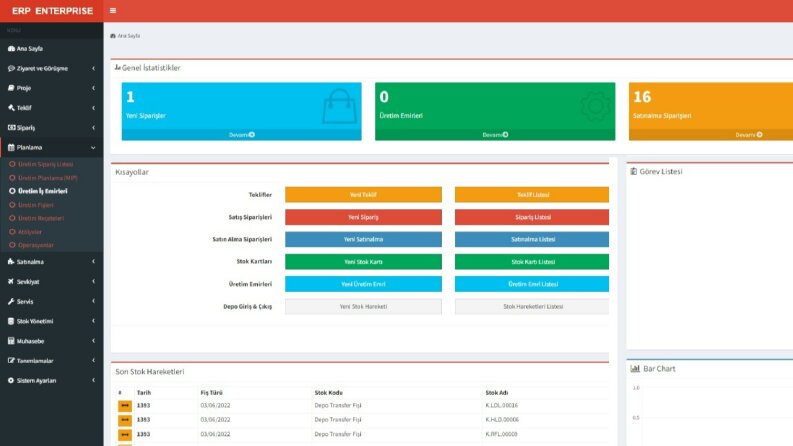Click the orange detail icon in row K.HLD.00006
Screen dimensions: 793x446
click(125, 420)
